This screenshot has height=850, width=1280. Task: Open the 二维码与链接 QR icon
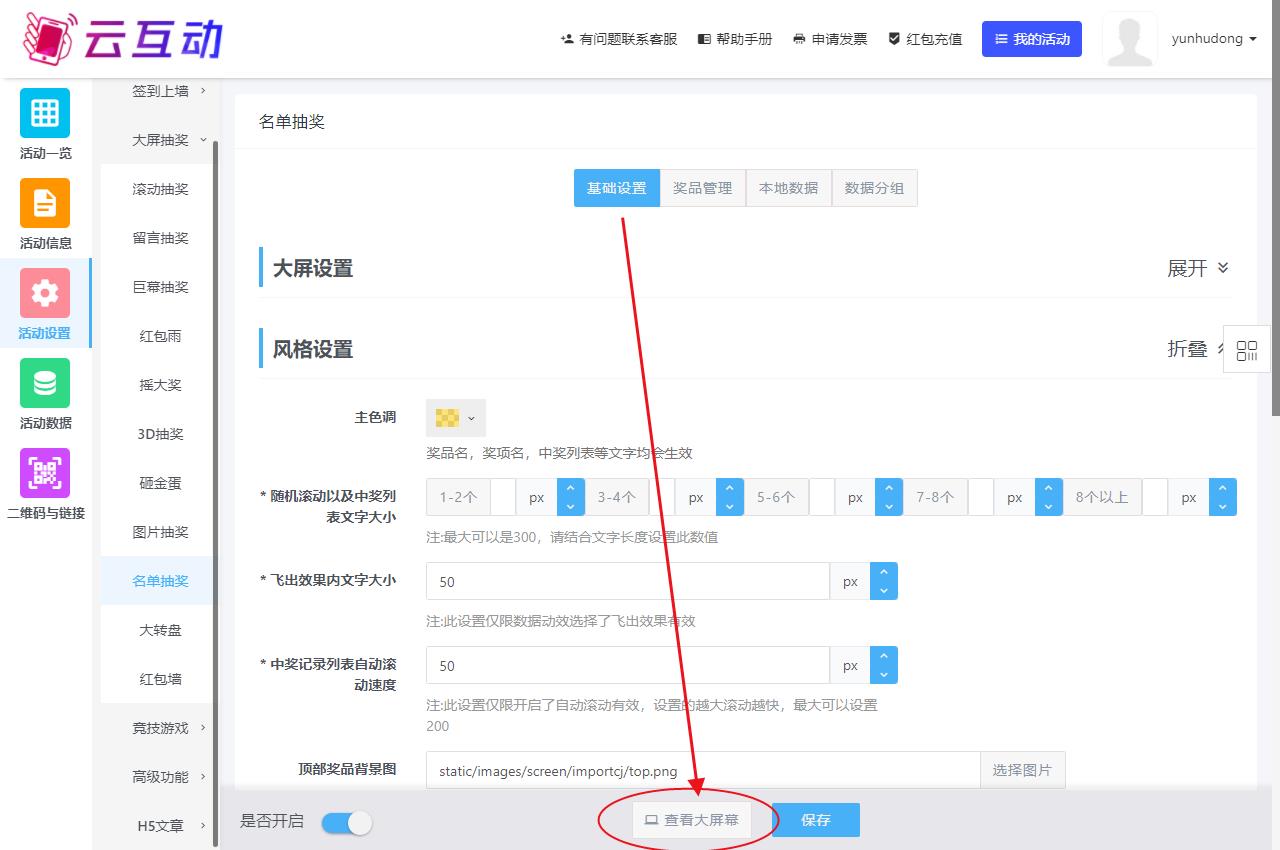tap(45, 473)
